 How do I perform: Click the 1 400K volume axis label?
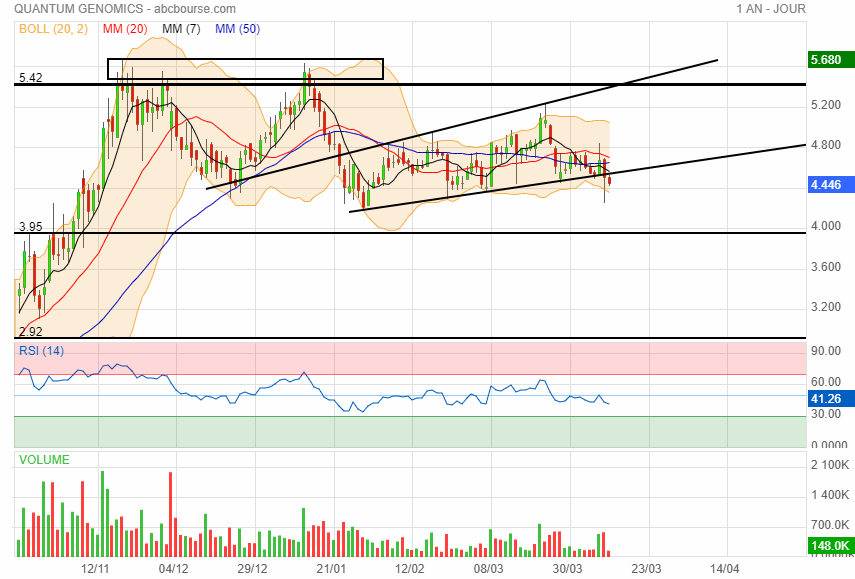(x=830, y=495)
